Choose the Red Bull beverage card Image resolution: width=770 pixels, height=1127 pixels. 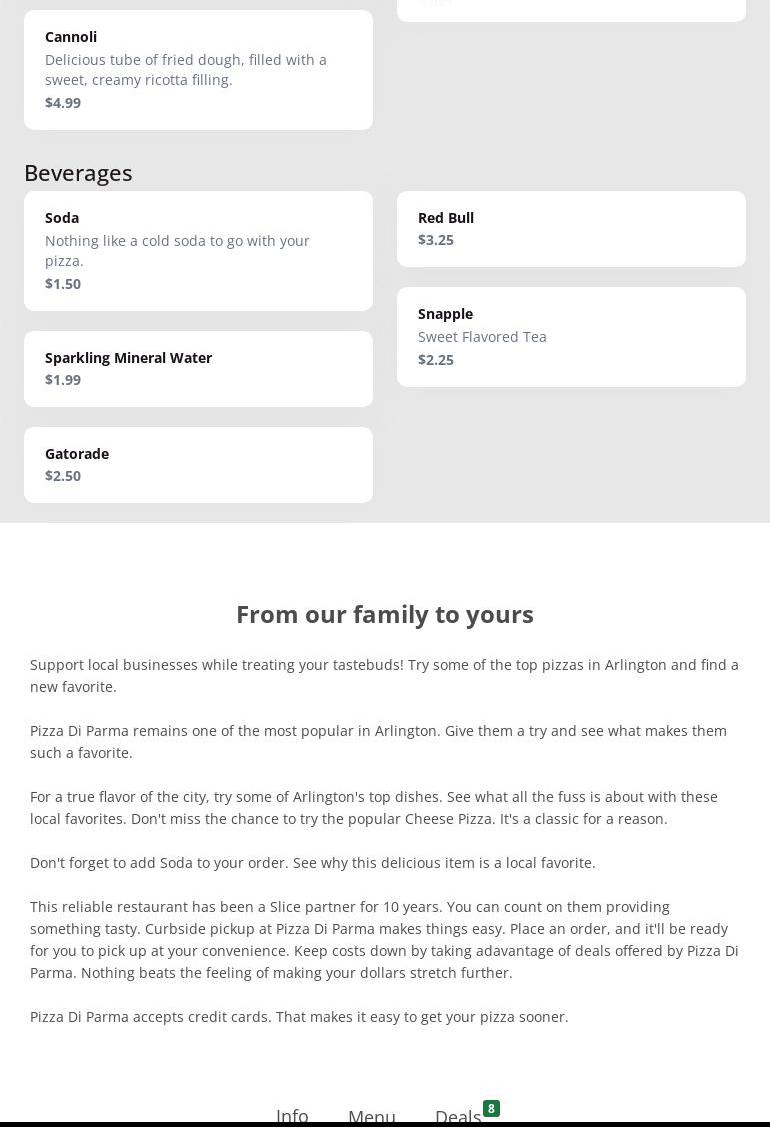(571, 228)
